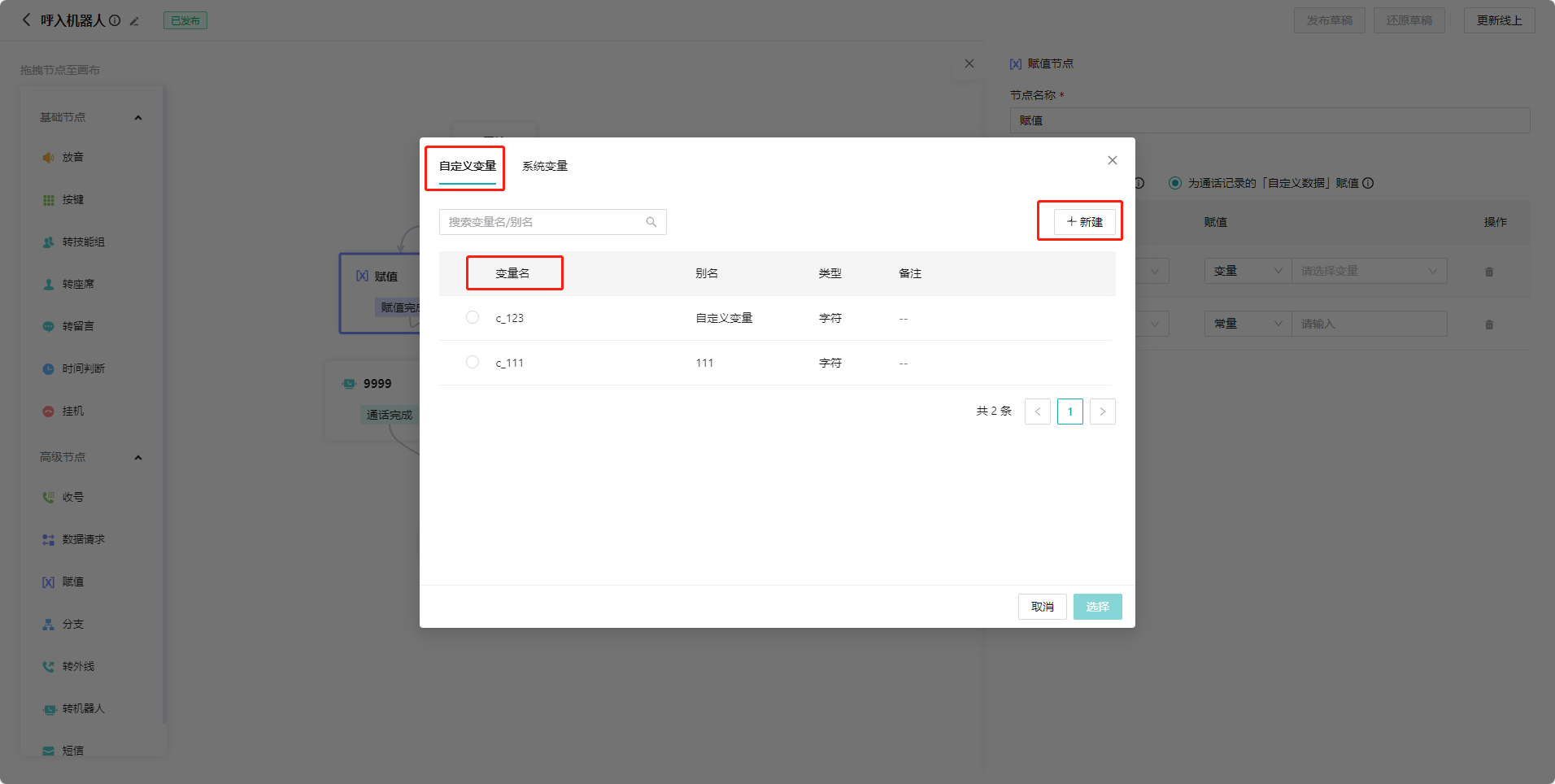Click the 还原草稿 button
This screenshot has width=1555, height=784.
coord(1409,20)
